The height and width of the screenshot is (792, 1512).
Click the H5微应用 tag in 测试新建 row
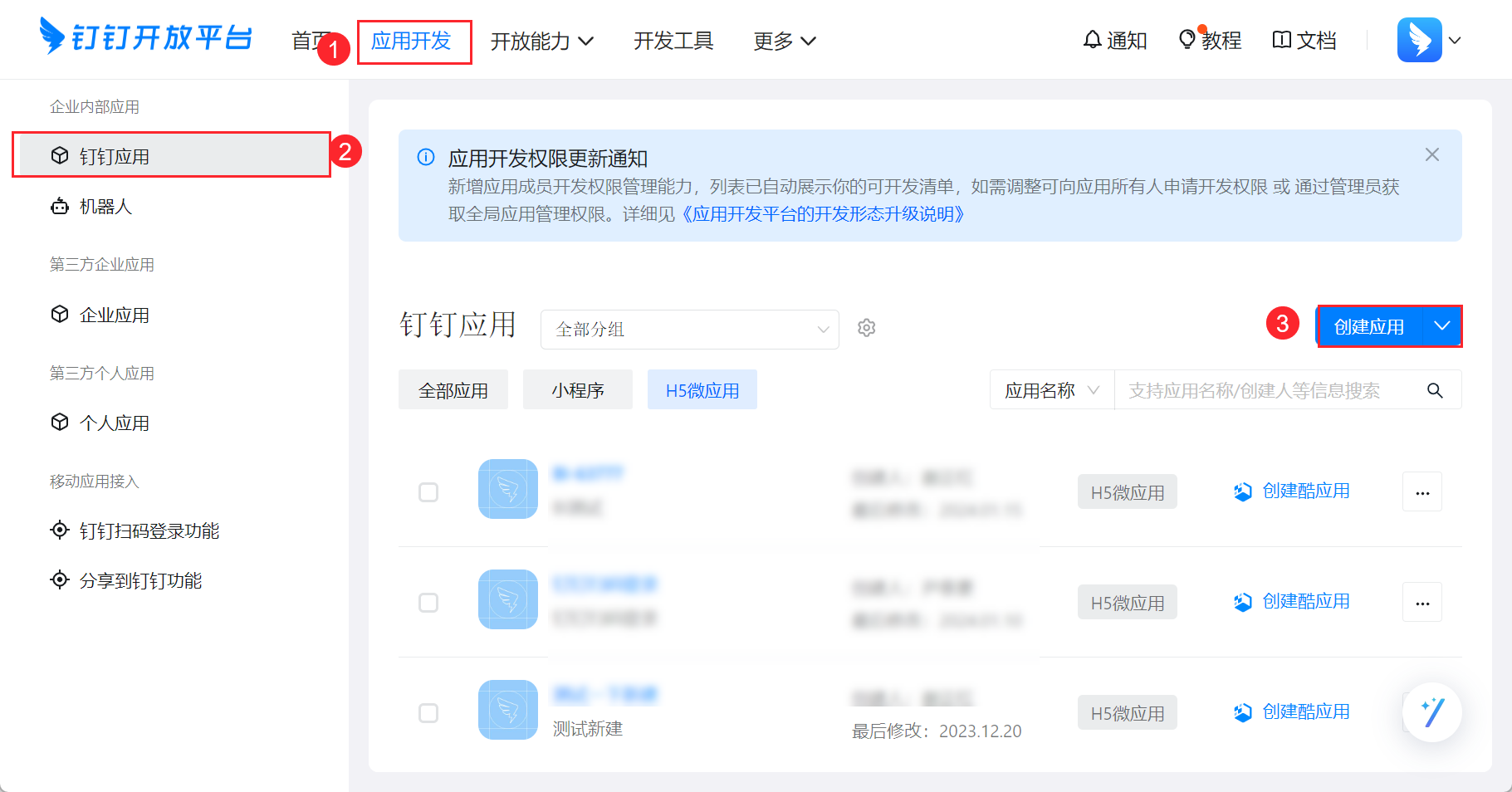[x=1128, y=713]
